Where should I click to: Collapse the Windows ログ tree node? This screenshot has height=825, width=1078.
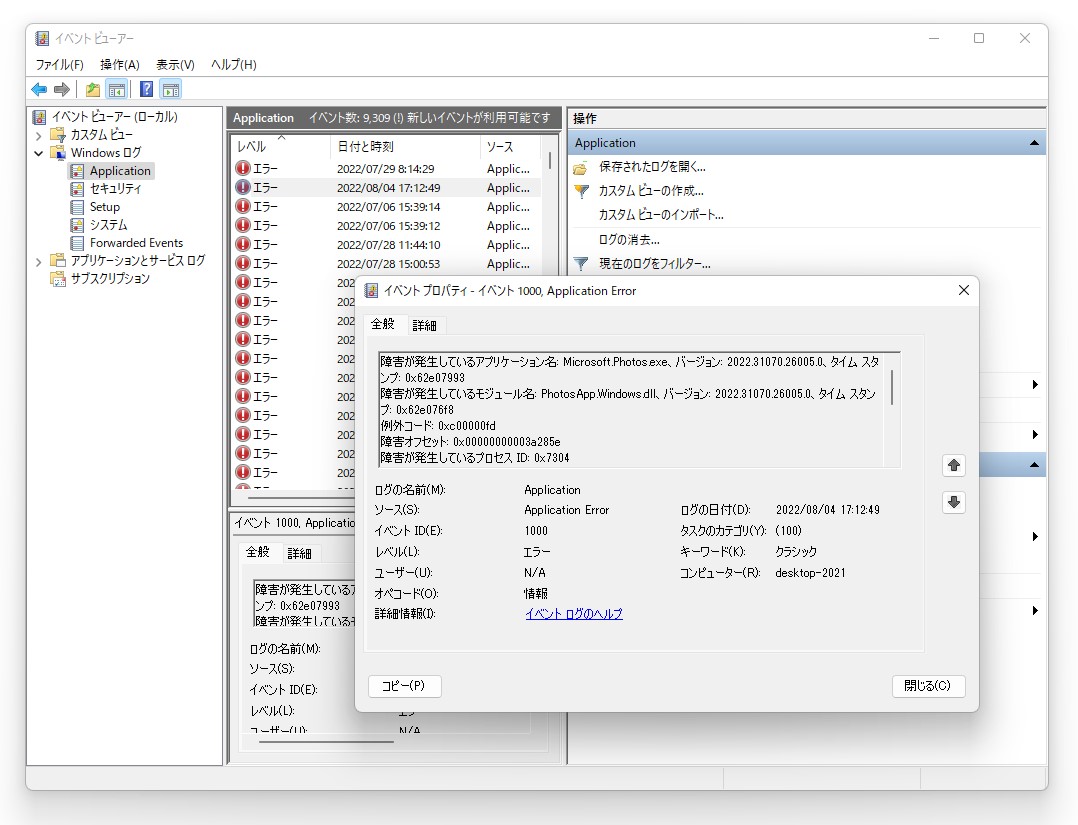(38, 153)
